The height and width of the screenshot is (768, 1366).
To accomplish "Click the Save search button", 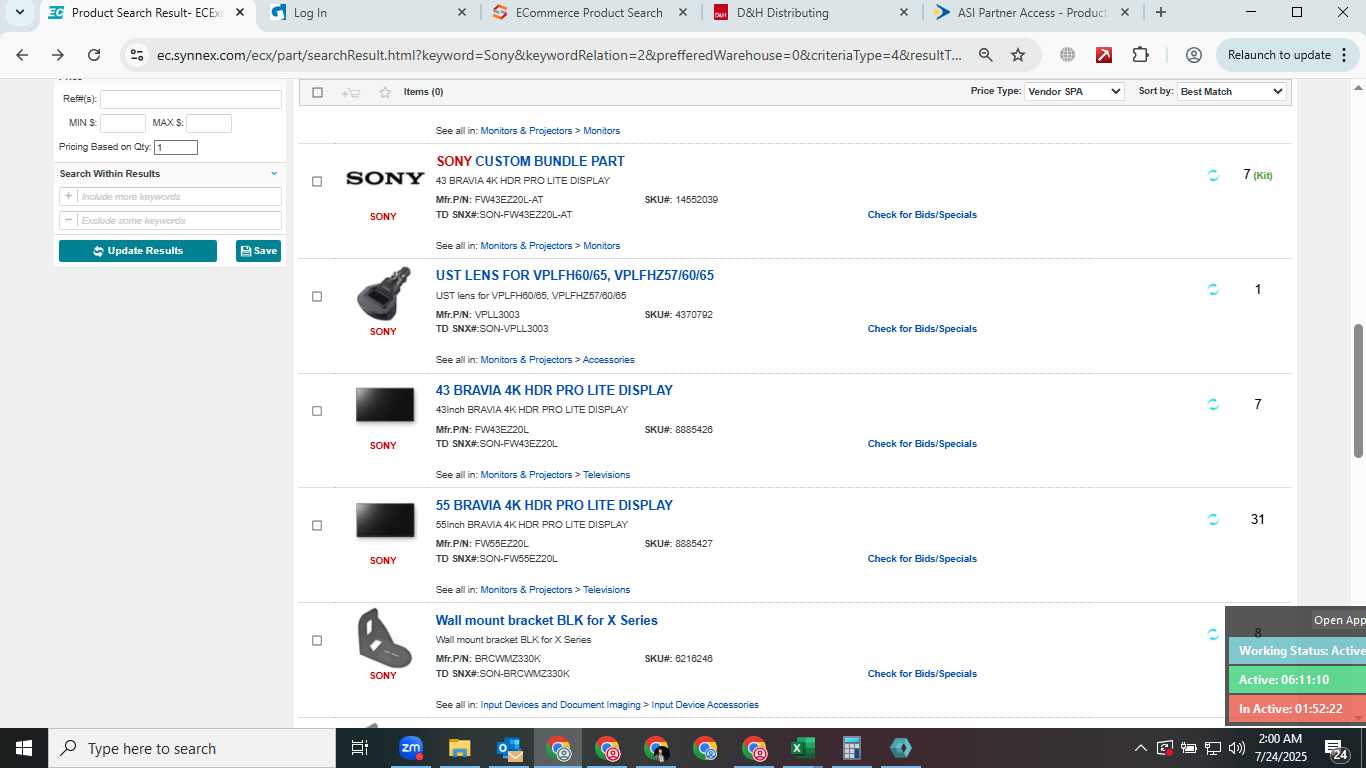I will 258,251.
